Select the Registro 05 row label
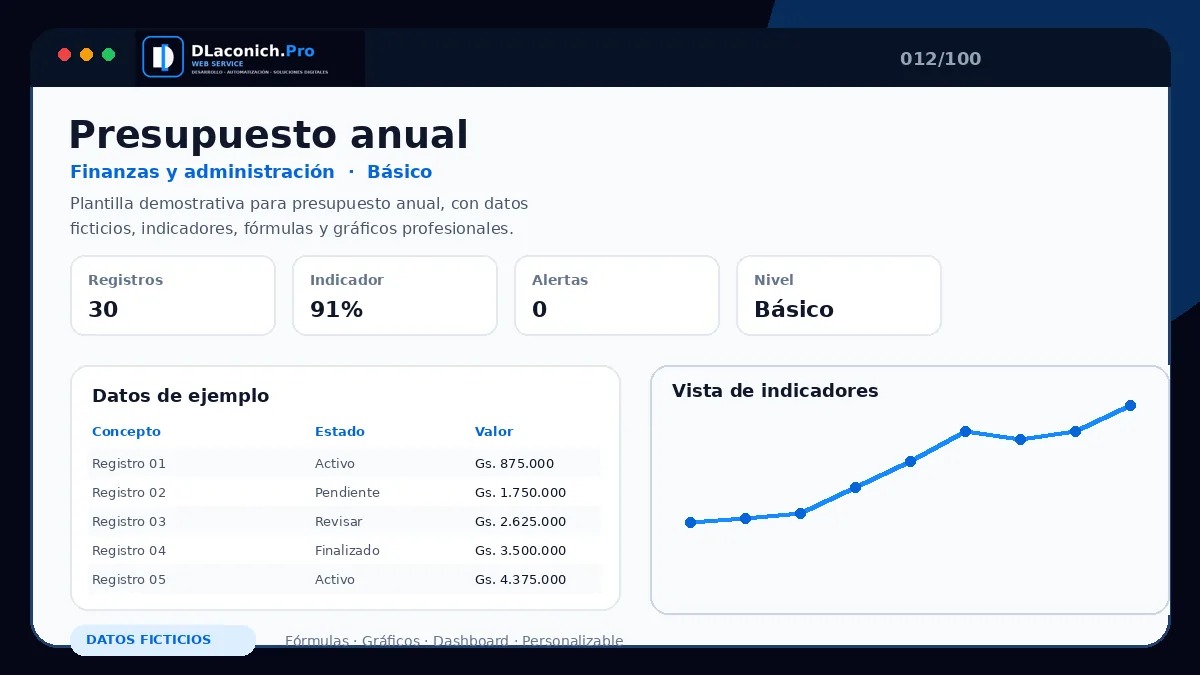Screen dimensions: 1200x675 click(x=129, y=580)
